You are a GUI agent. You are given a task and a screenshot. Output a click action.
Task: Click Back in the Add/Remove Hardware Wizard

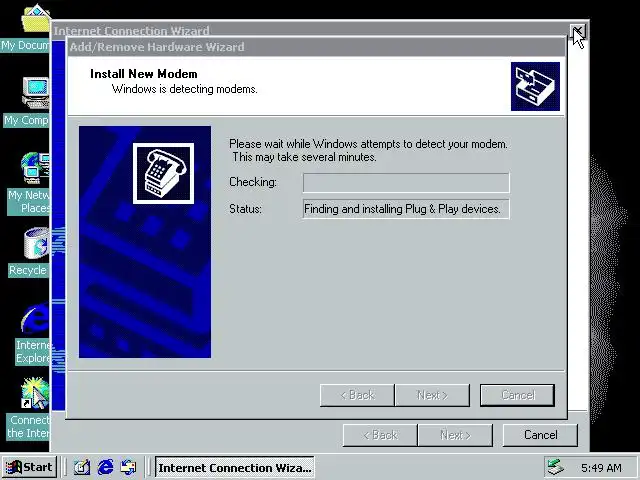(357, 395)
